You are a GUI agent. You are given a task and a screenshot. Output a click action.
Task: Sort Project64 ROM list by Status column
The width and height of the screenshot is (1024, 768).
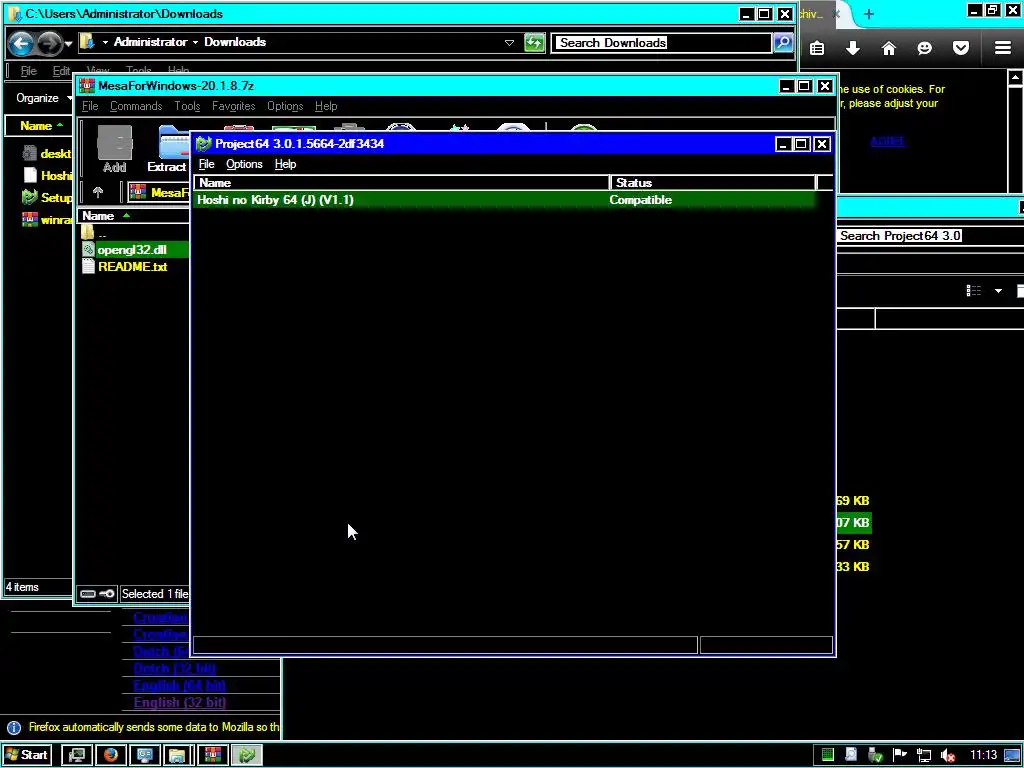[712, 183]
